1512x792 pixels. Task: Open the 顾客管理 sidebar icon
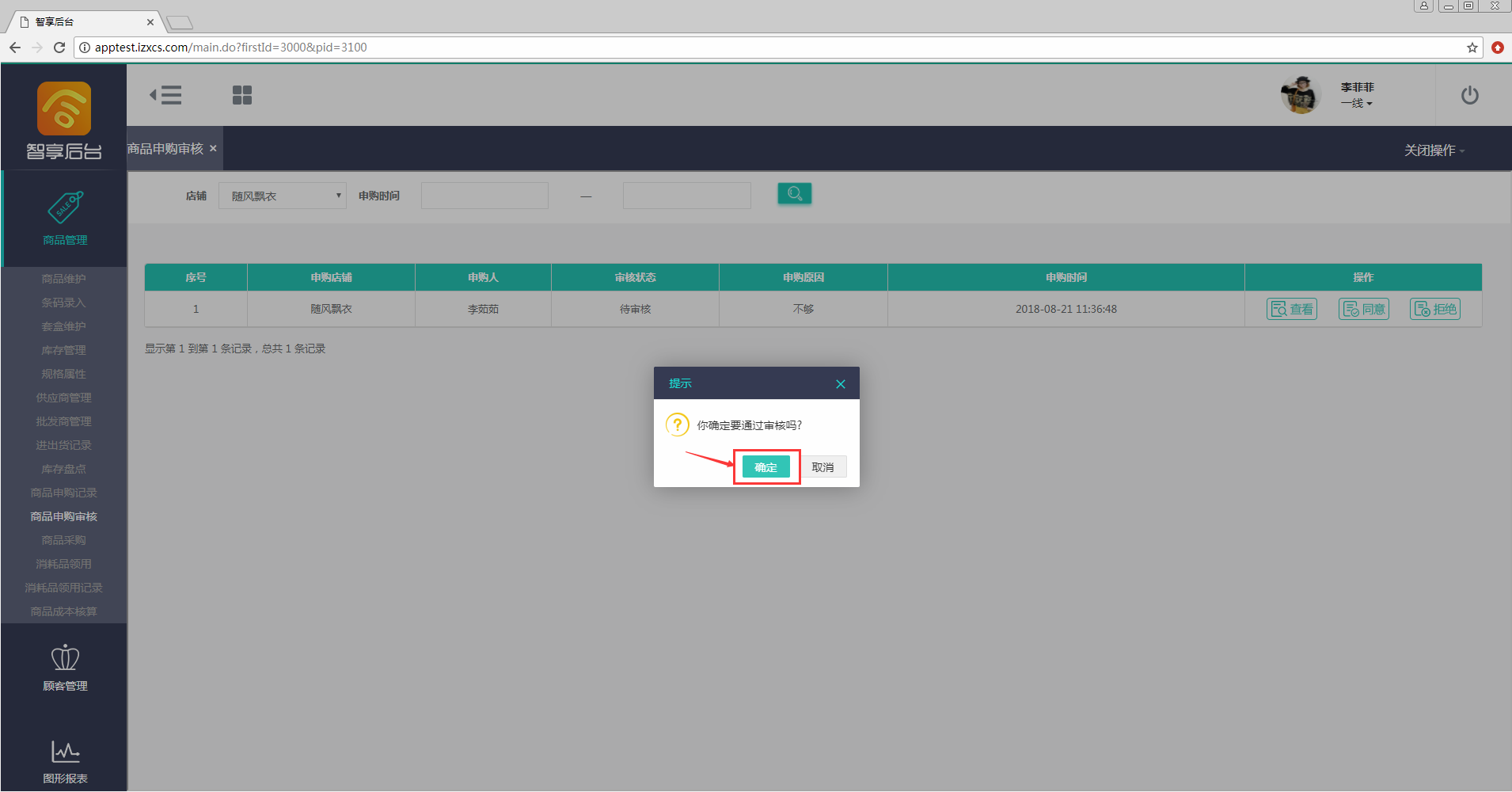pyautogui.click(x=65, y=659)
